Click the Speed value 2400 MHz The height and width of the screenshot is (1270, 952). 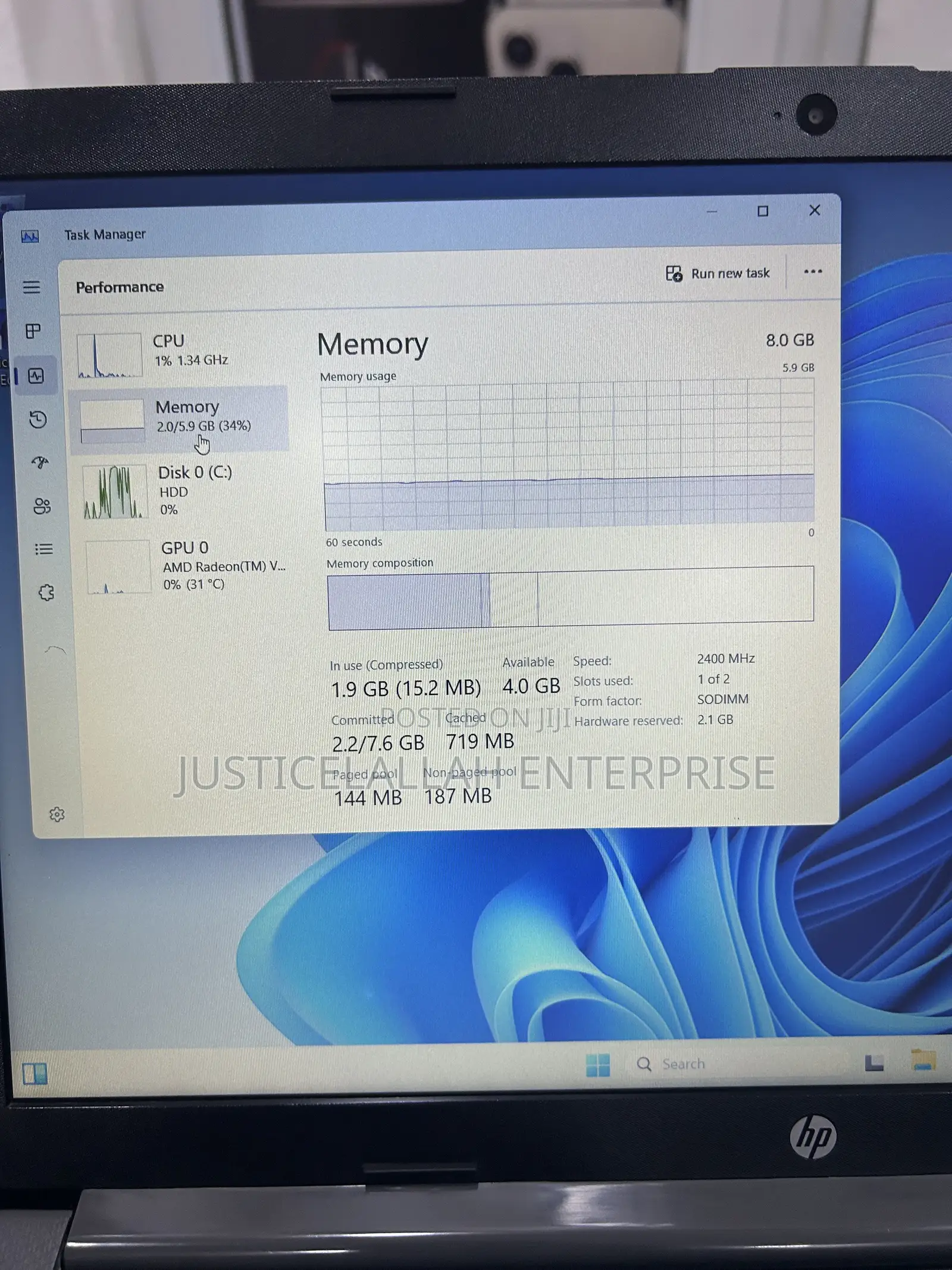(726, 659)
